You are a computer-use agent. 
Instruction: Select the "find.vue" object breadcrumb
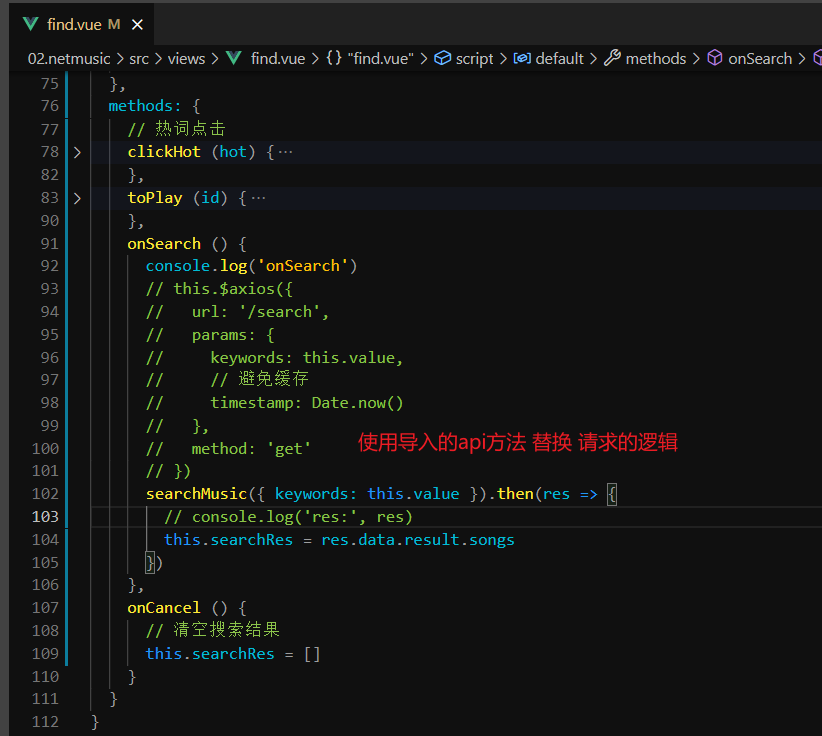381,58
